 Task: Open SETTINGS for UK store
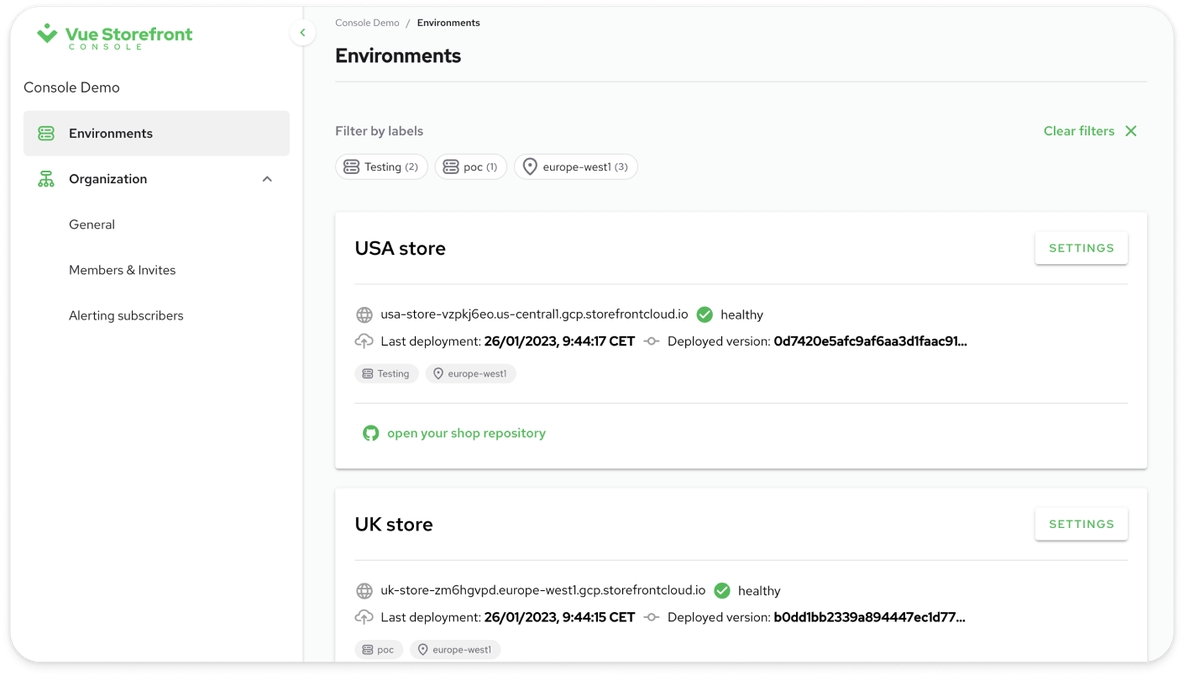[1081, 524]
